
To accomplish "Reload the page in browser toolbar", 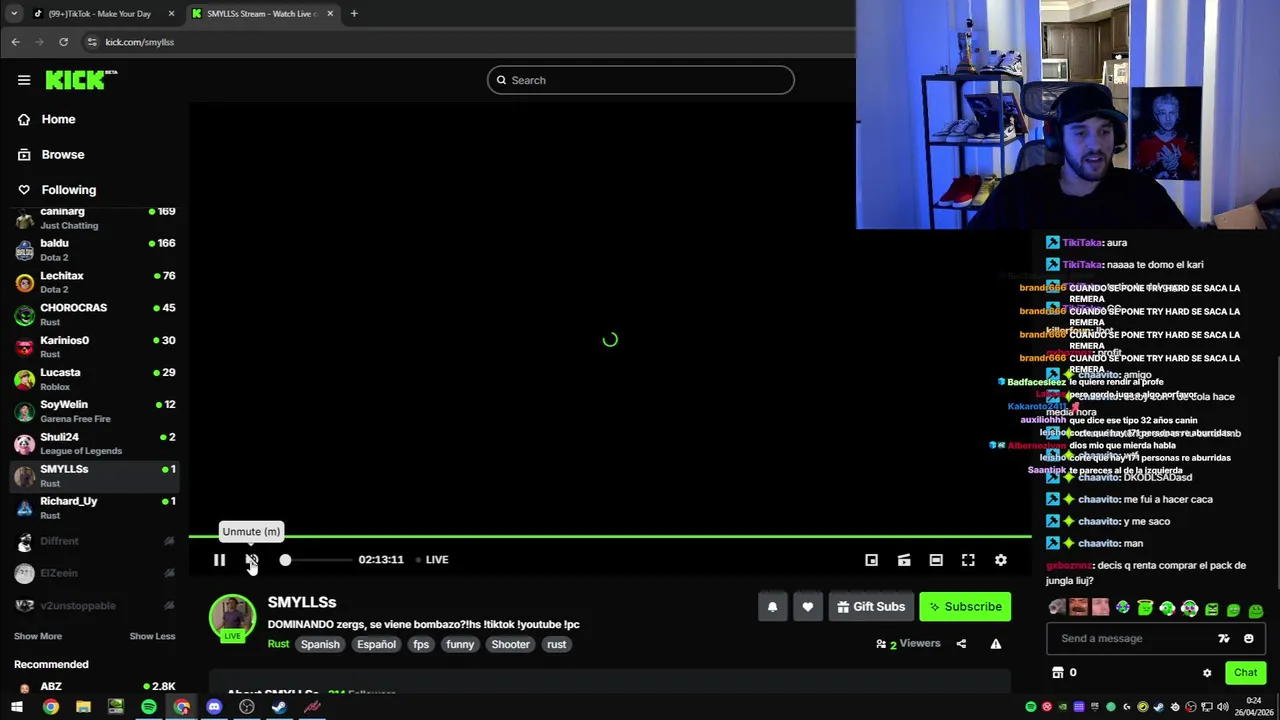I will [64, 42].
